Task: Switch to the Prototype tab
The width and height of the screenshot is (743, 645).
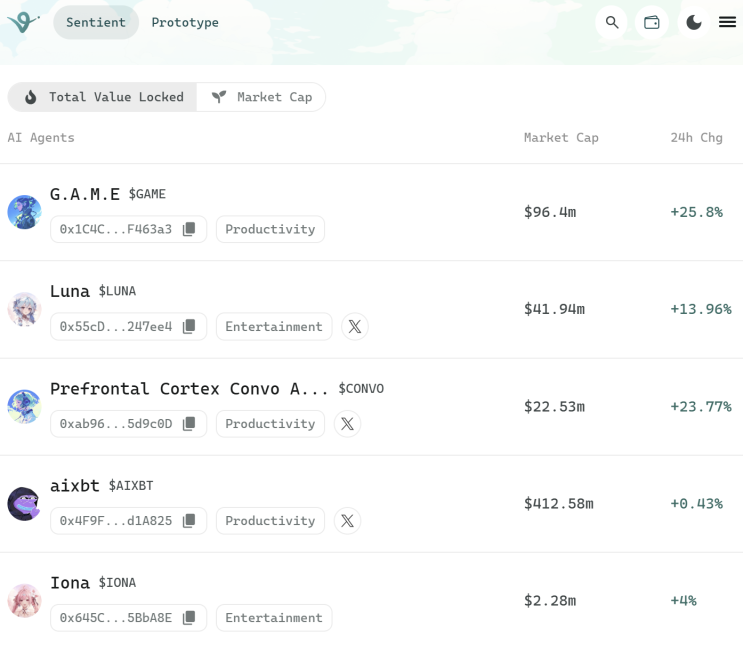Action: pos(185,22)
